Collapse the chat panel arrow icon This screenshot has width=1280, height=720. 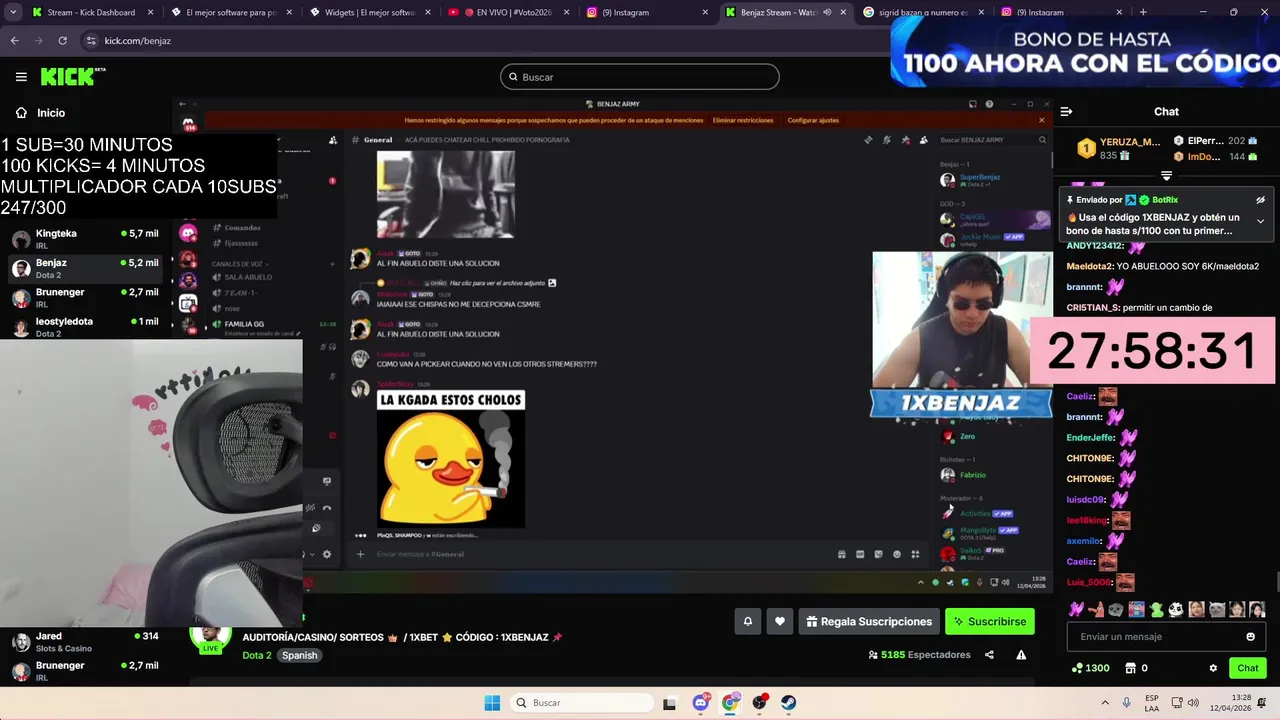[1066, 112]
